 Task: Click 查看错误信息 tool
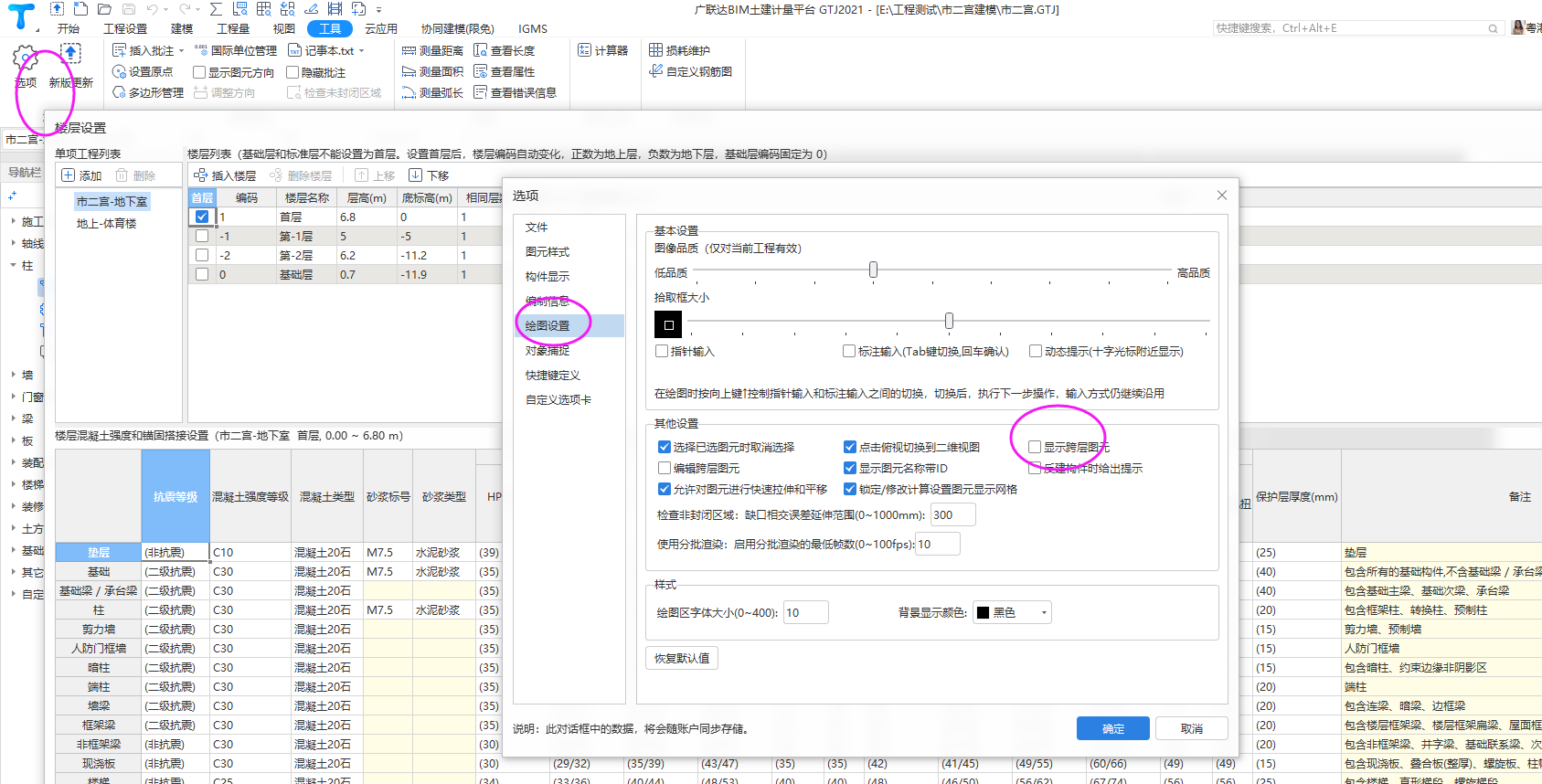(x=515, y=92)
